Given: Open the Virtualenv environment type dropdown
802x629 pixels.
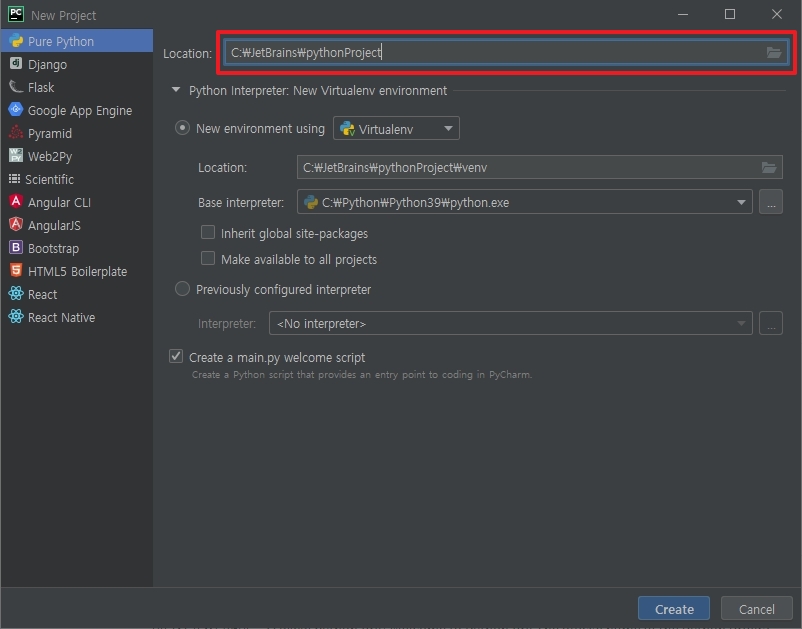Looking at the screenshot, I should [396, 128].
